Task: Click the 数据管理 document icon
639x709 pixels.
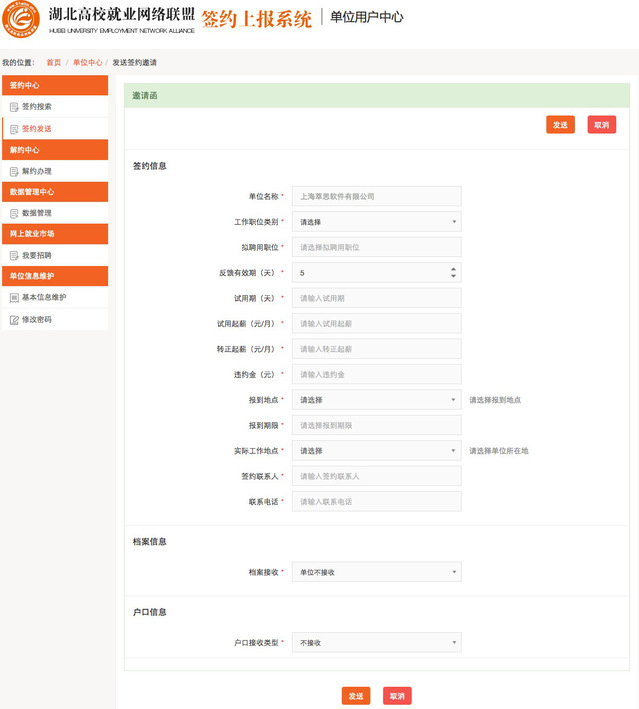Action: (14, 213)
